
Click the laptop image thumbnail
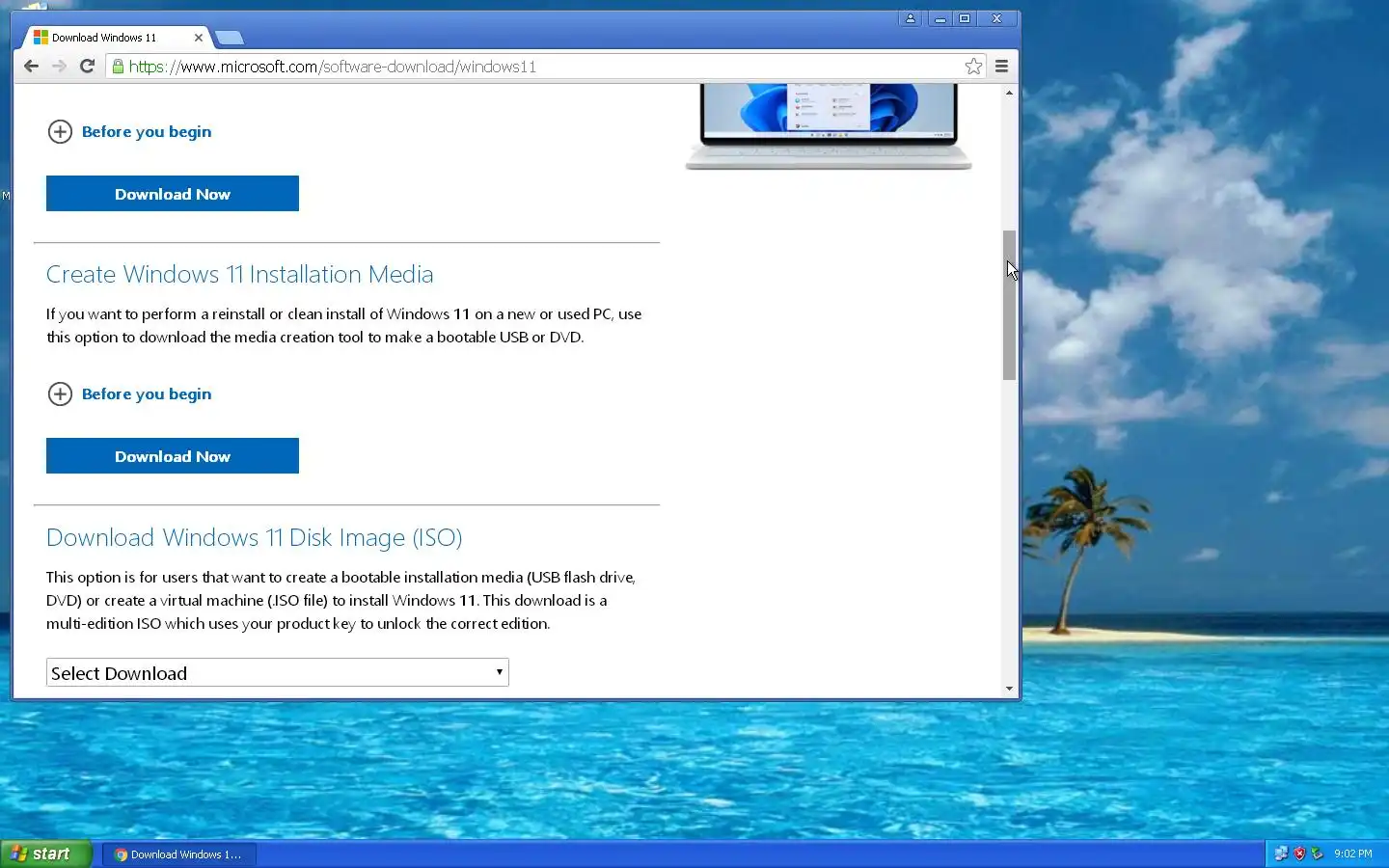click(829, 126)
